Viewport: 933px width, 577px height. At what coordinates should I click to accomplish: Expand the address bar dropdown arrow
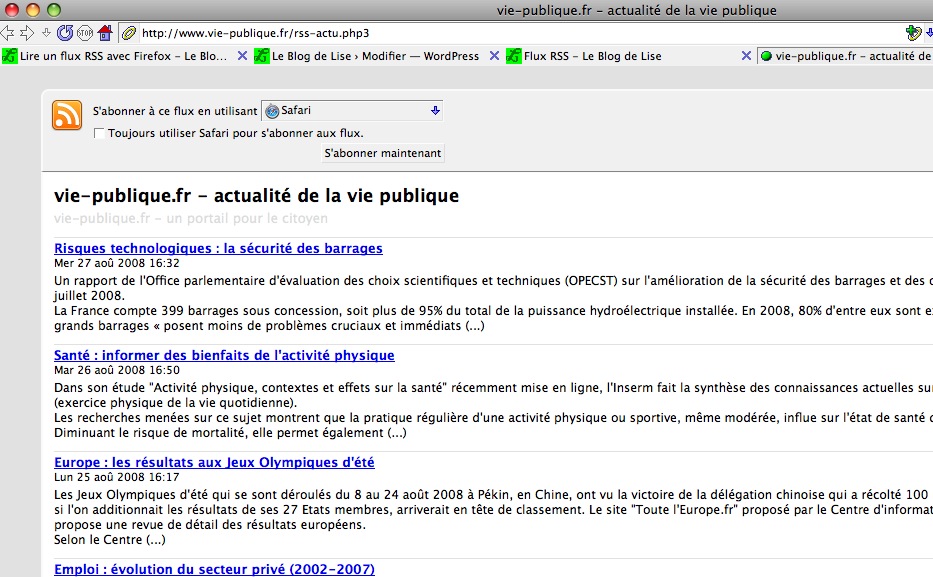928,33
